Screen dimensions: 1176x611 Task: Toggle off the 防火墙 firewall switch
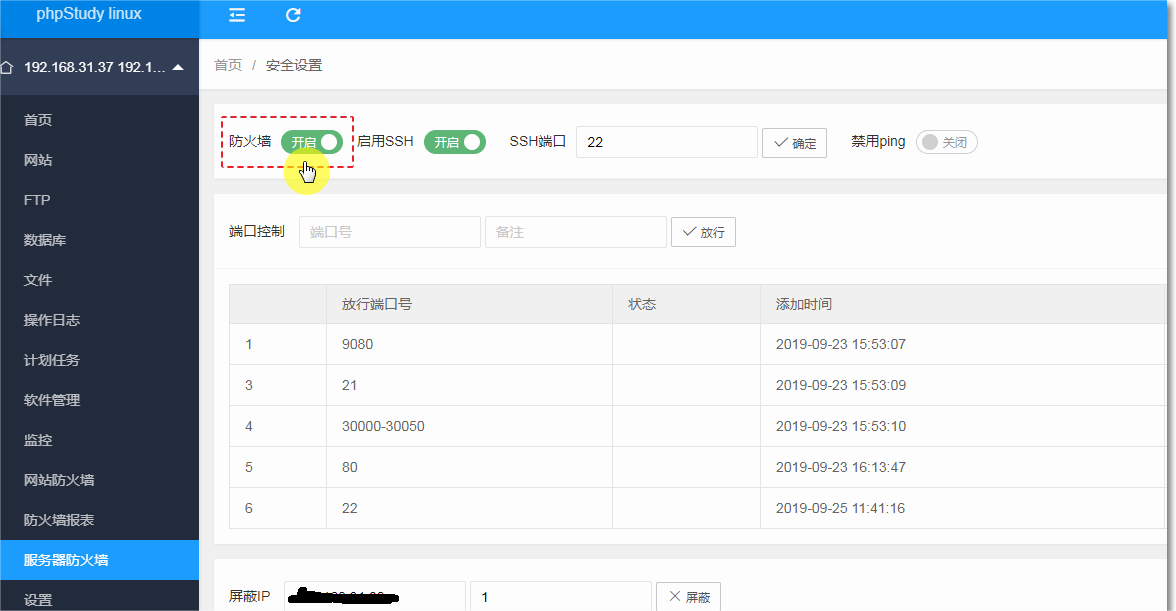313,141
